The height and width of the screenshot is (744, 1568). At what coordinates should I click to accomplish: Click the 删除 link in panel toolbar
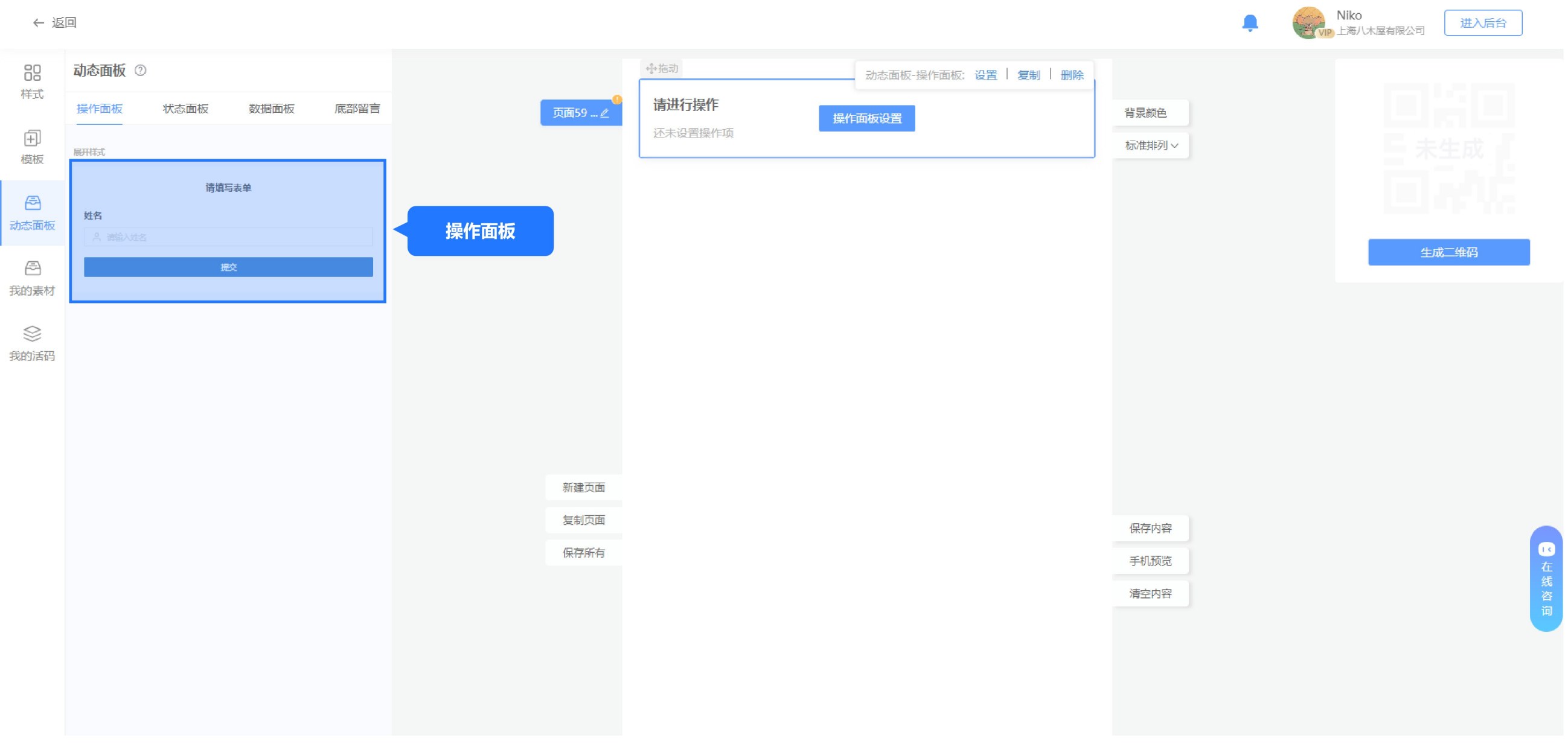click(1072, 75)
